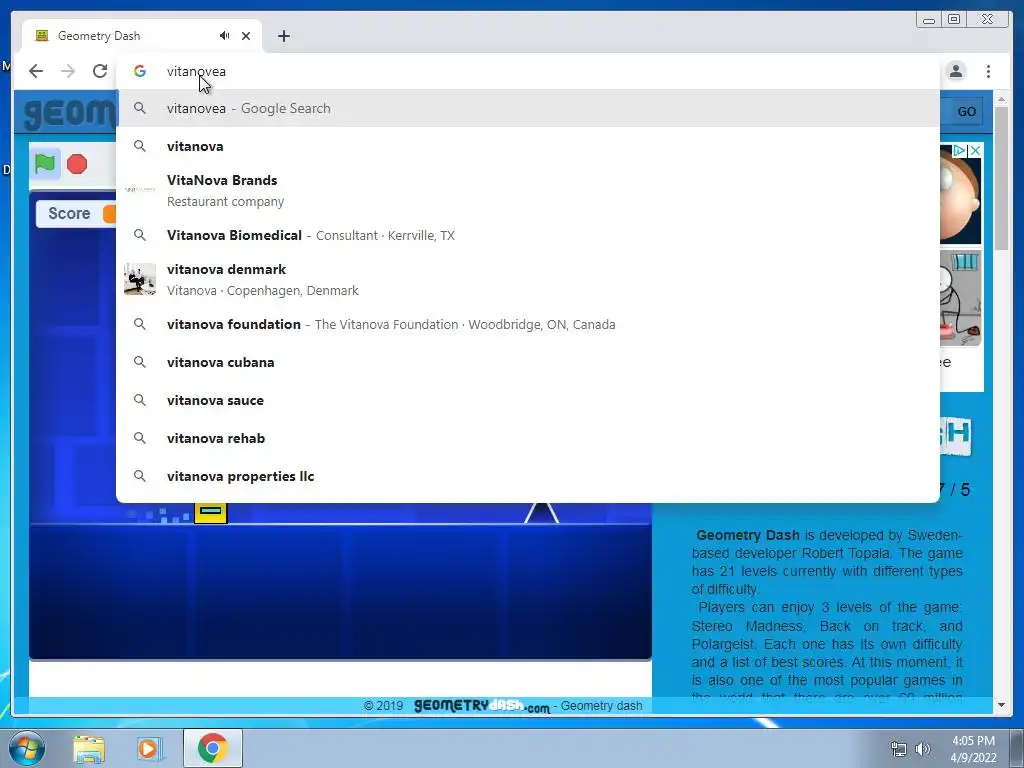The height and width of the screenshot is (768, 1024).
Task: Close the ad with X icon
Action: pos(975,151)
